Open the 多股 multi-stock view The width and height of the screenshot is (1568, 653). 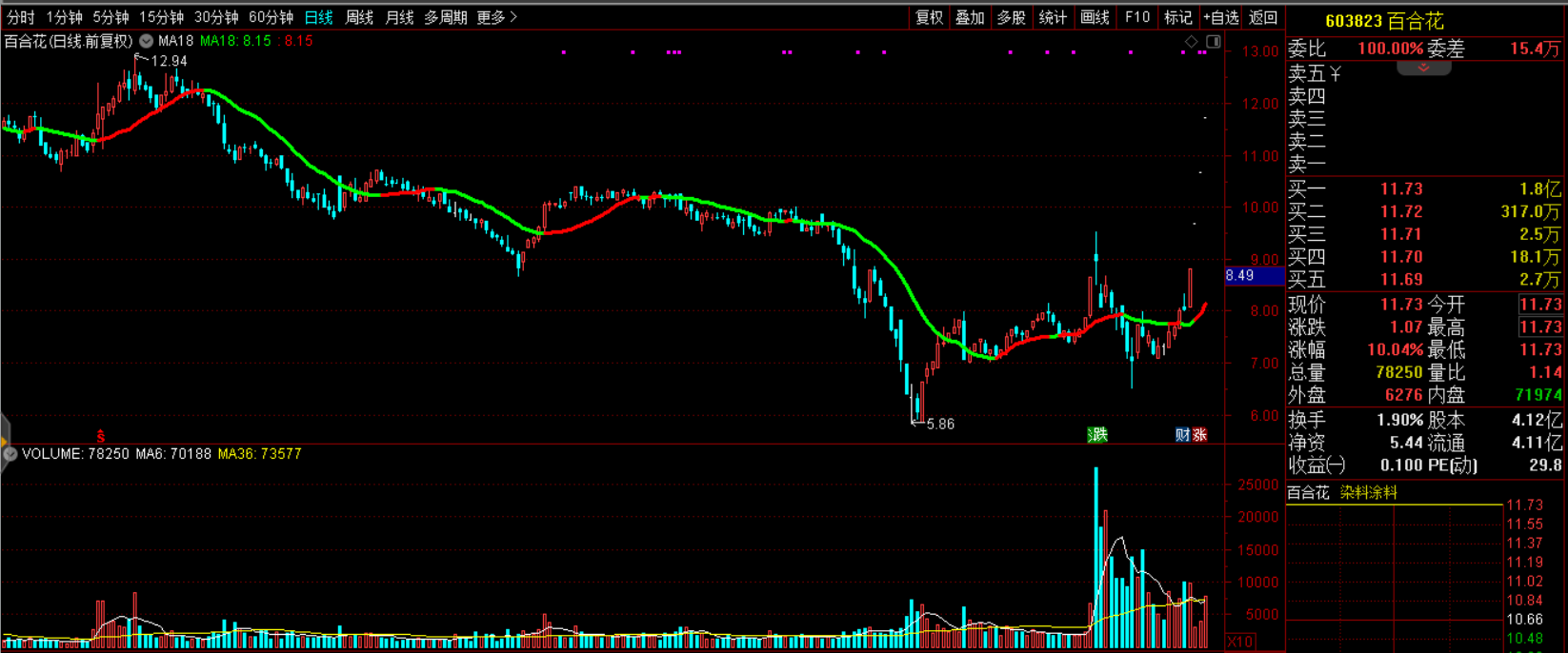tap(1011, 17)
